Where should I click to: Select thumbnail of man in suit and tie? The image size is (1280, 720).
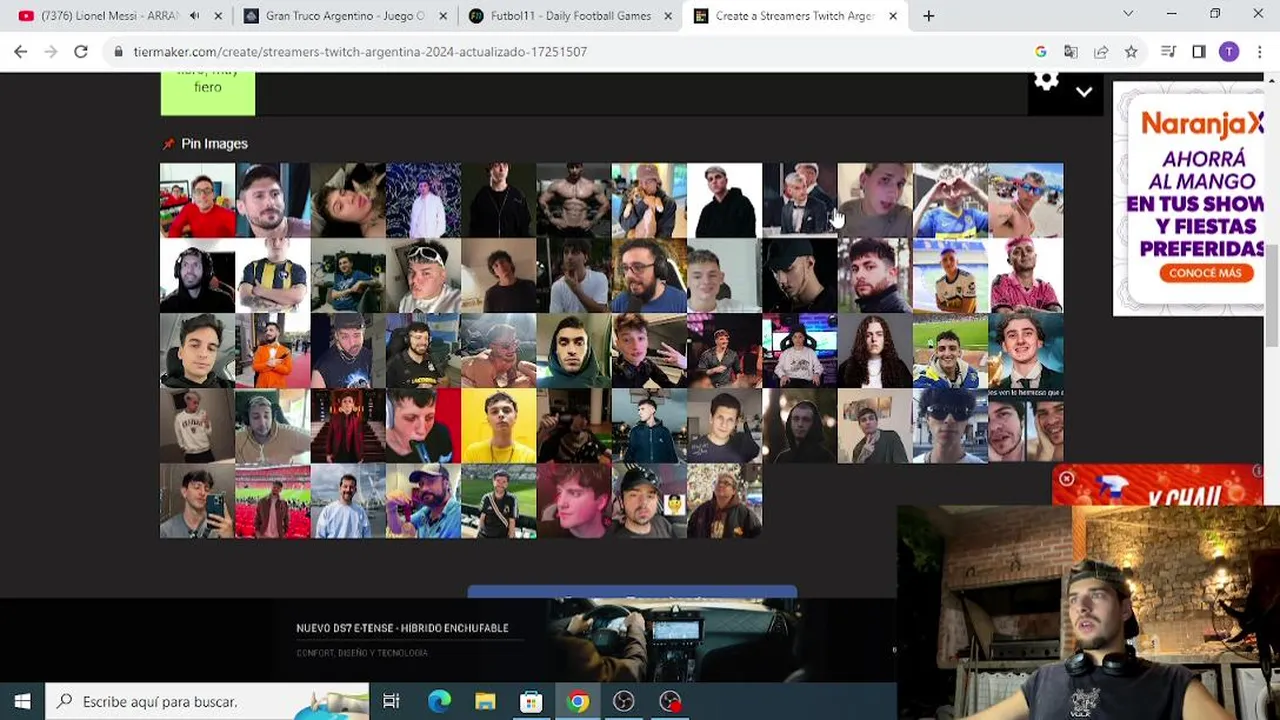pyautogui.click(x=1026, y=351)
